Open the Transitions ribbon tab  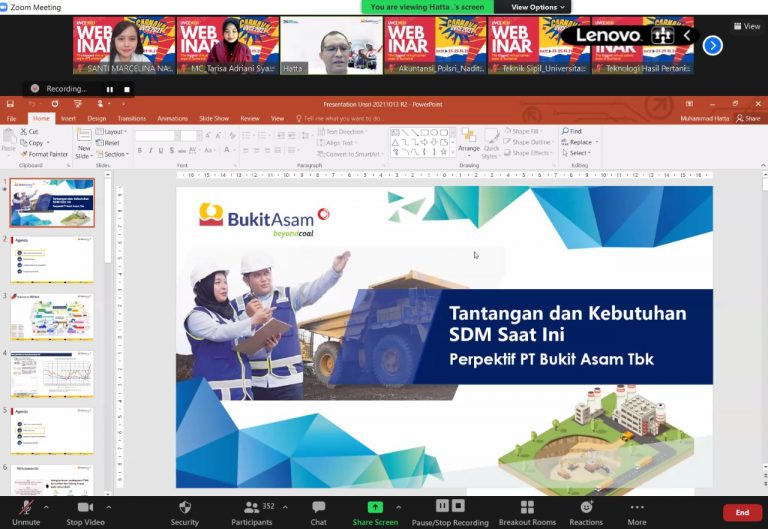click(132, 119)
